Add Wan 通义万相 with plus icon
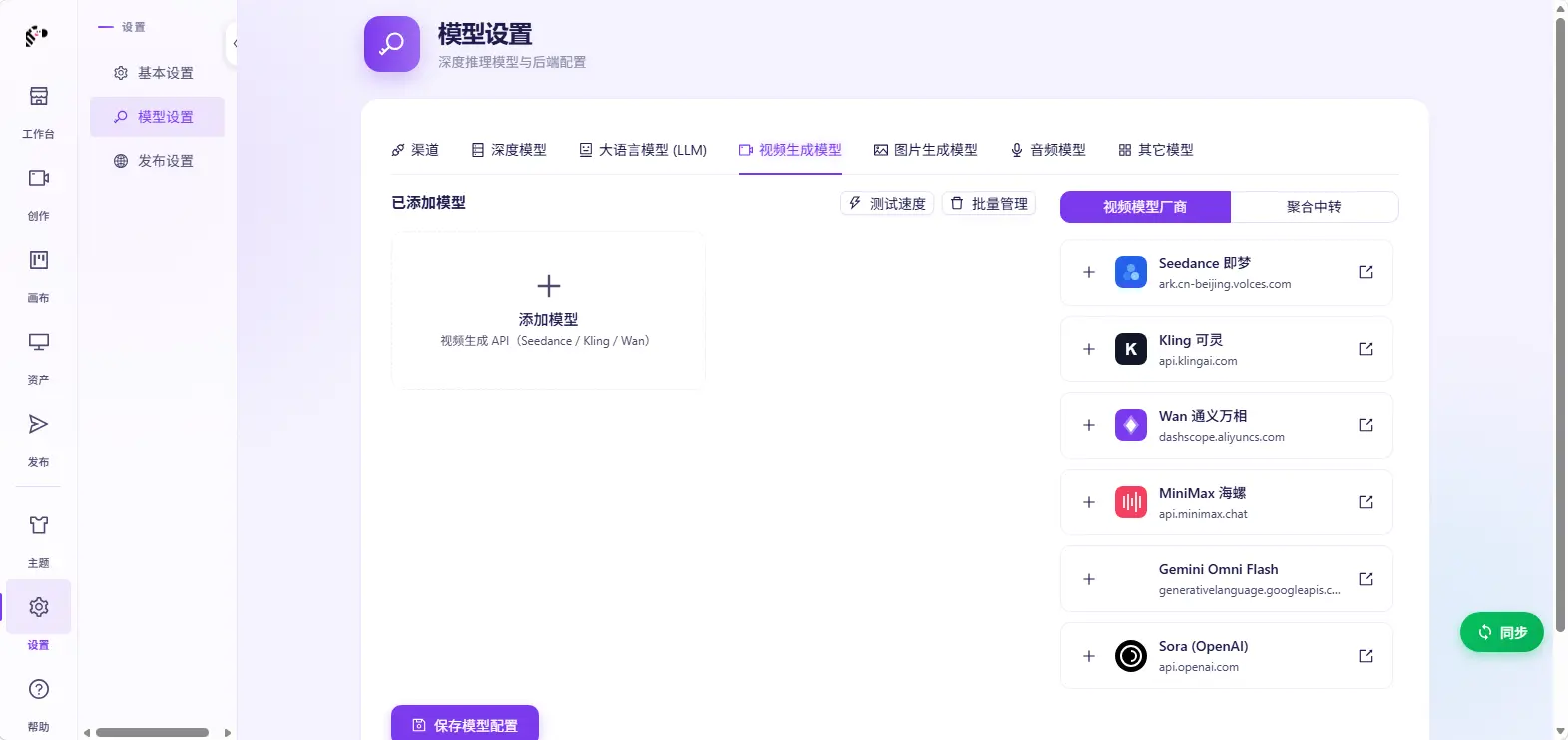This screenshot has width=1568, height=740. click(1089, 425)
